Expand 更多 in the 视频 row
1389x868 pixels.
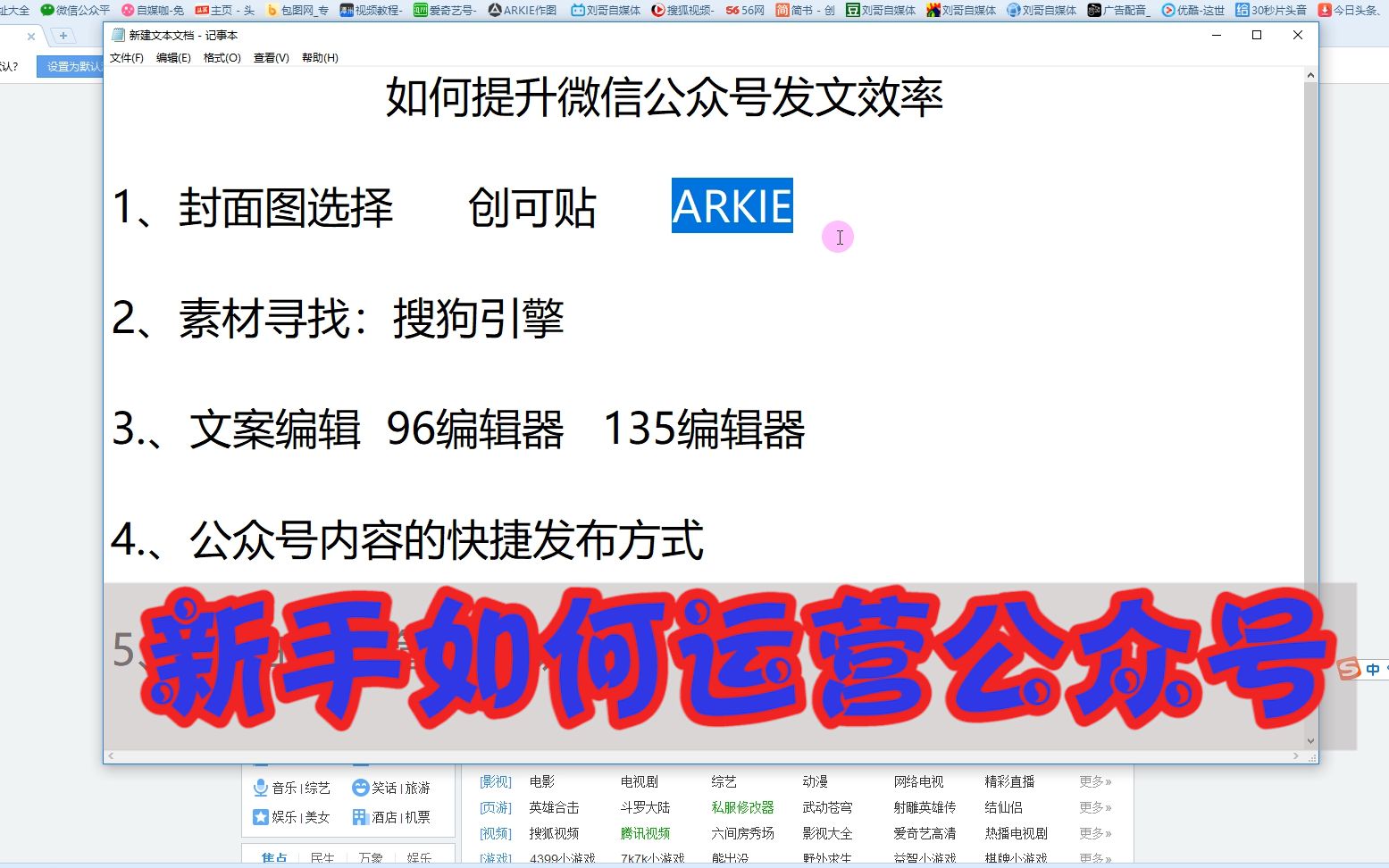(x=1095, y=833)
